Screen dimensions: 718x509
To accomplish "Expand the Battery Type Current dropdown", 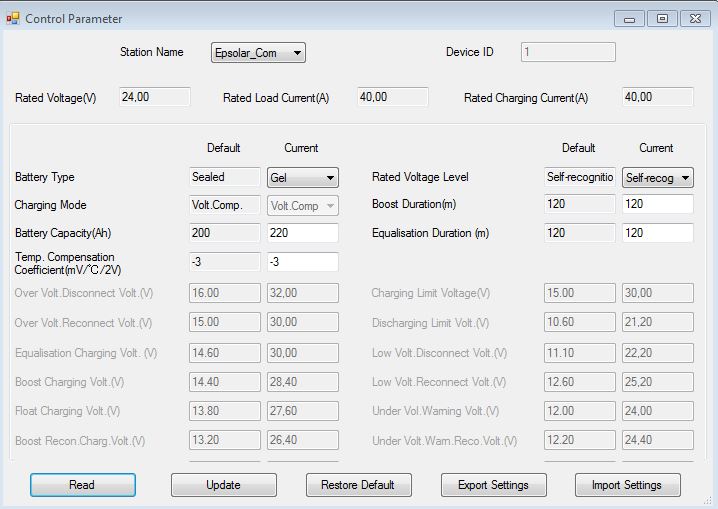I will (x=303, y=177).
